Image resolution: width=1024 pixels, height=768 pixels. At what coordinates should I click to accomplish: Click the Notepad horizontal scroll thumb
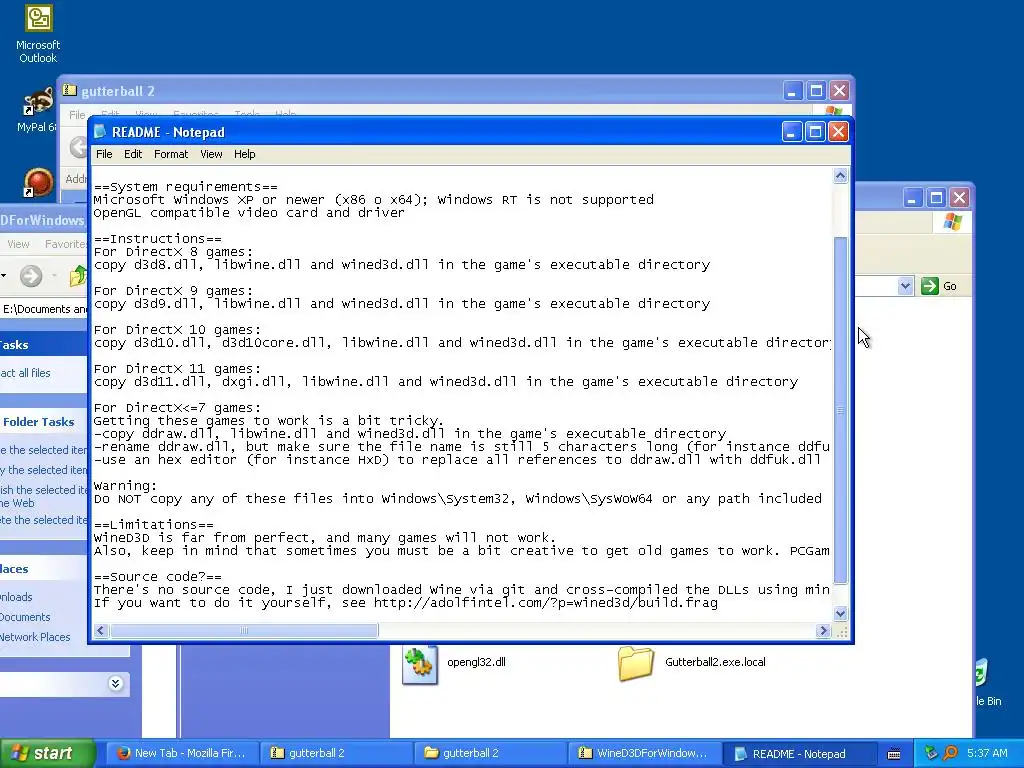pyautogui.click(x=244, y=630)
